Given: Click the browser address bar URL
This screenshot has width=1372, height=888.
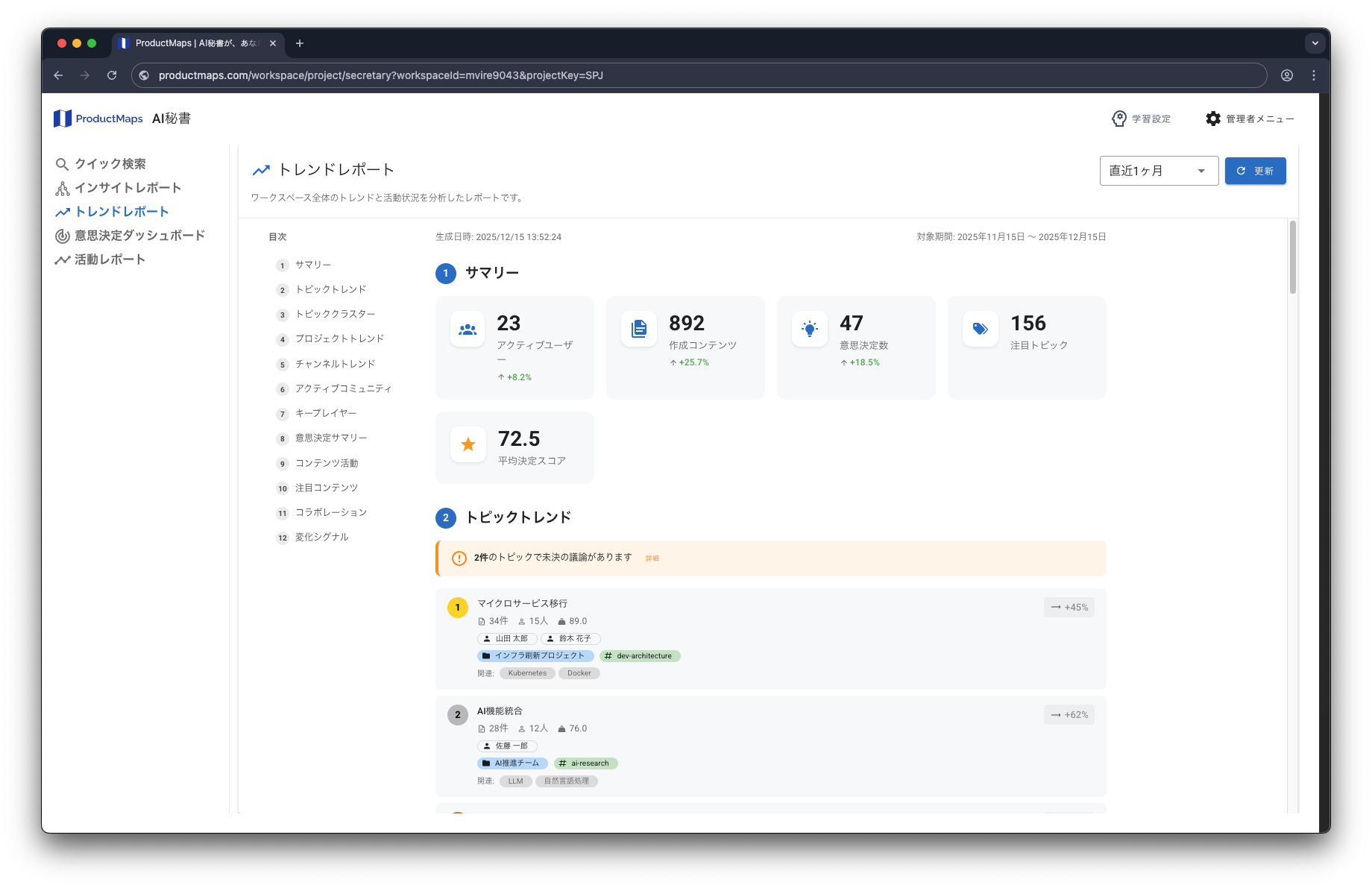Looking at the screenshot, I should pos(380,75).
